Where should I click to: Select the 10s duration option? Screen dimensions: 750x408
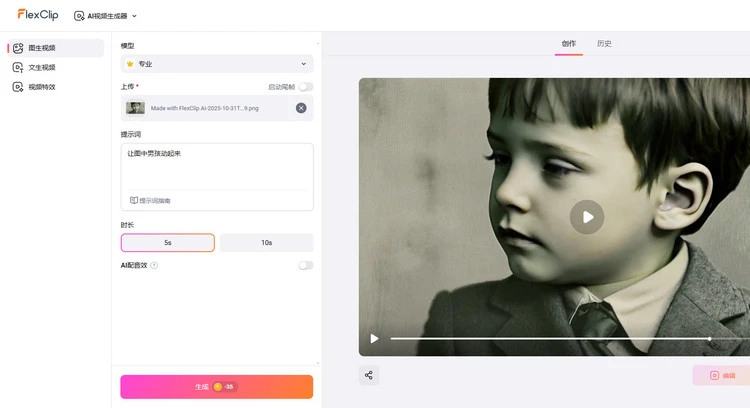[x=266, y=243]
